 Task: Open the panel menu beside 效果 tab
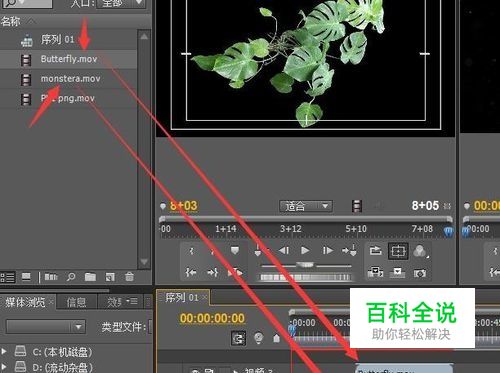pos(132,302)
